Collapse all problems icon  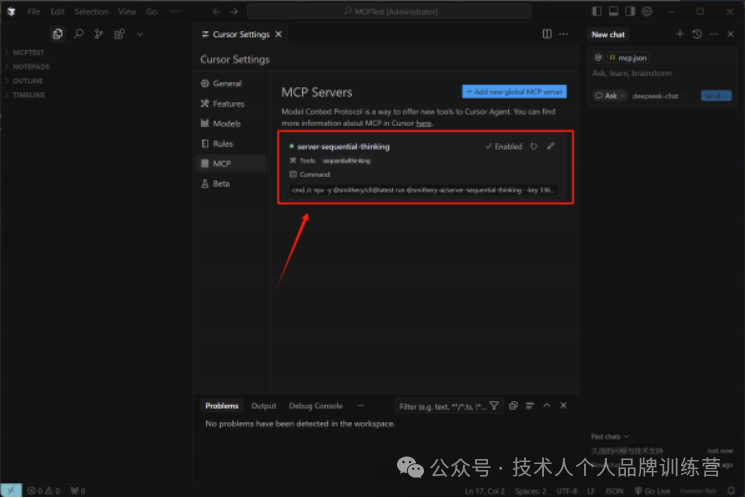(513, 406)
